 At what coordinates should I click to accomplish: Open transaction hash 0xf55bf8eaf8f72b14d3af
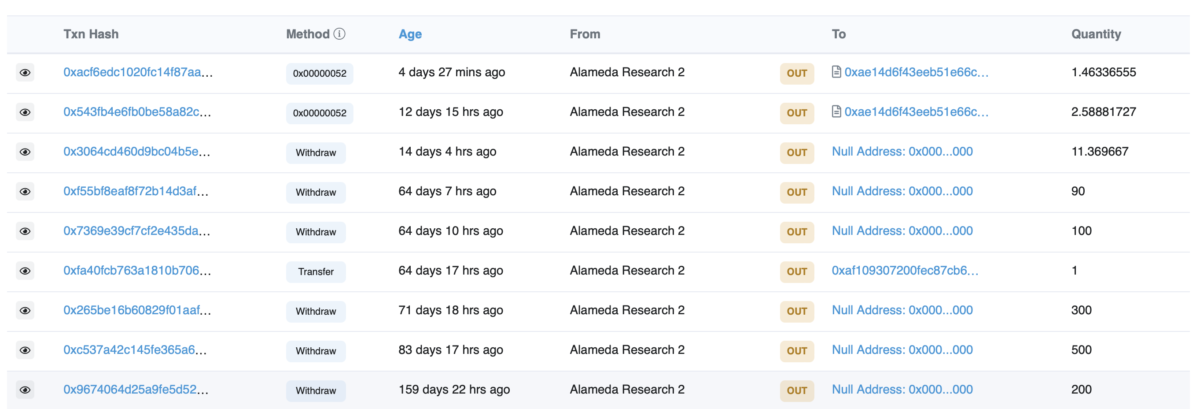136,191
